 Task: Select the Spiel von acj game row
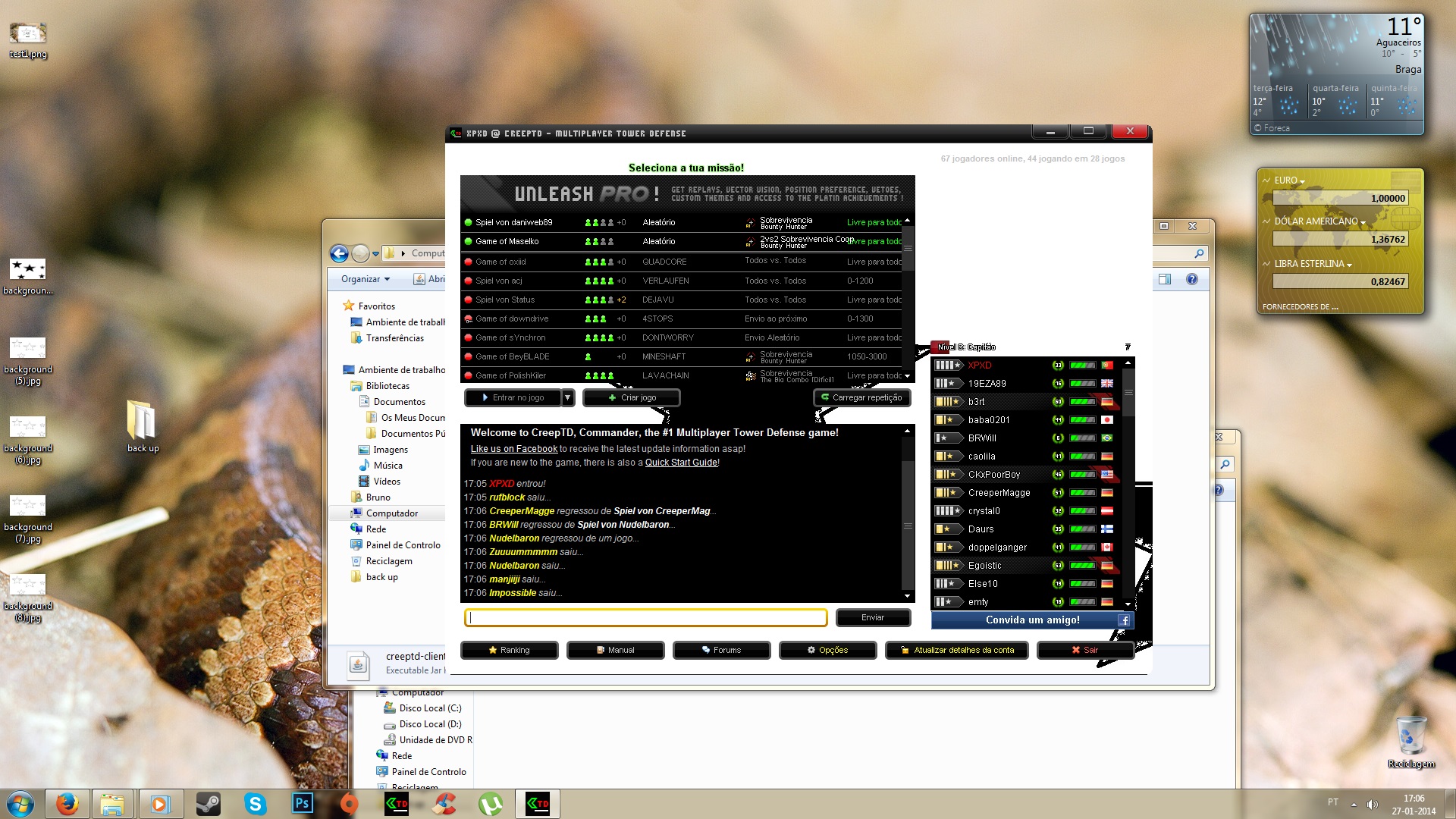click(681, 281)
